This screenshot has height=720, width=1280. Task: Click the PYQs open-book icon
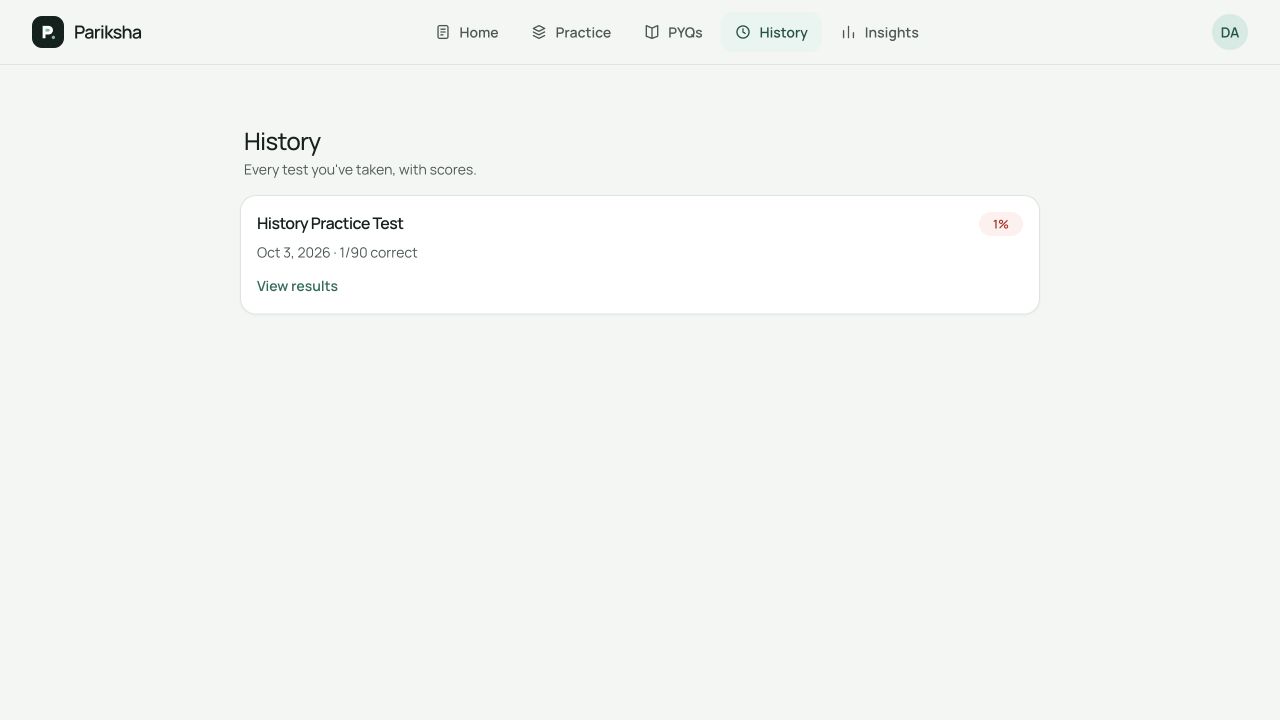(652, 32)
